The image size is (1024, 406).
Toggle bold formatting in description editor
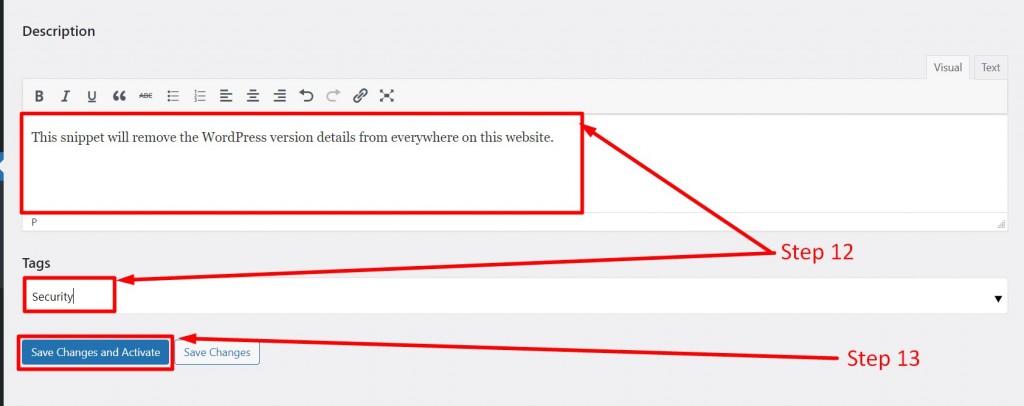tap(39, 96)
